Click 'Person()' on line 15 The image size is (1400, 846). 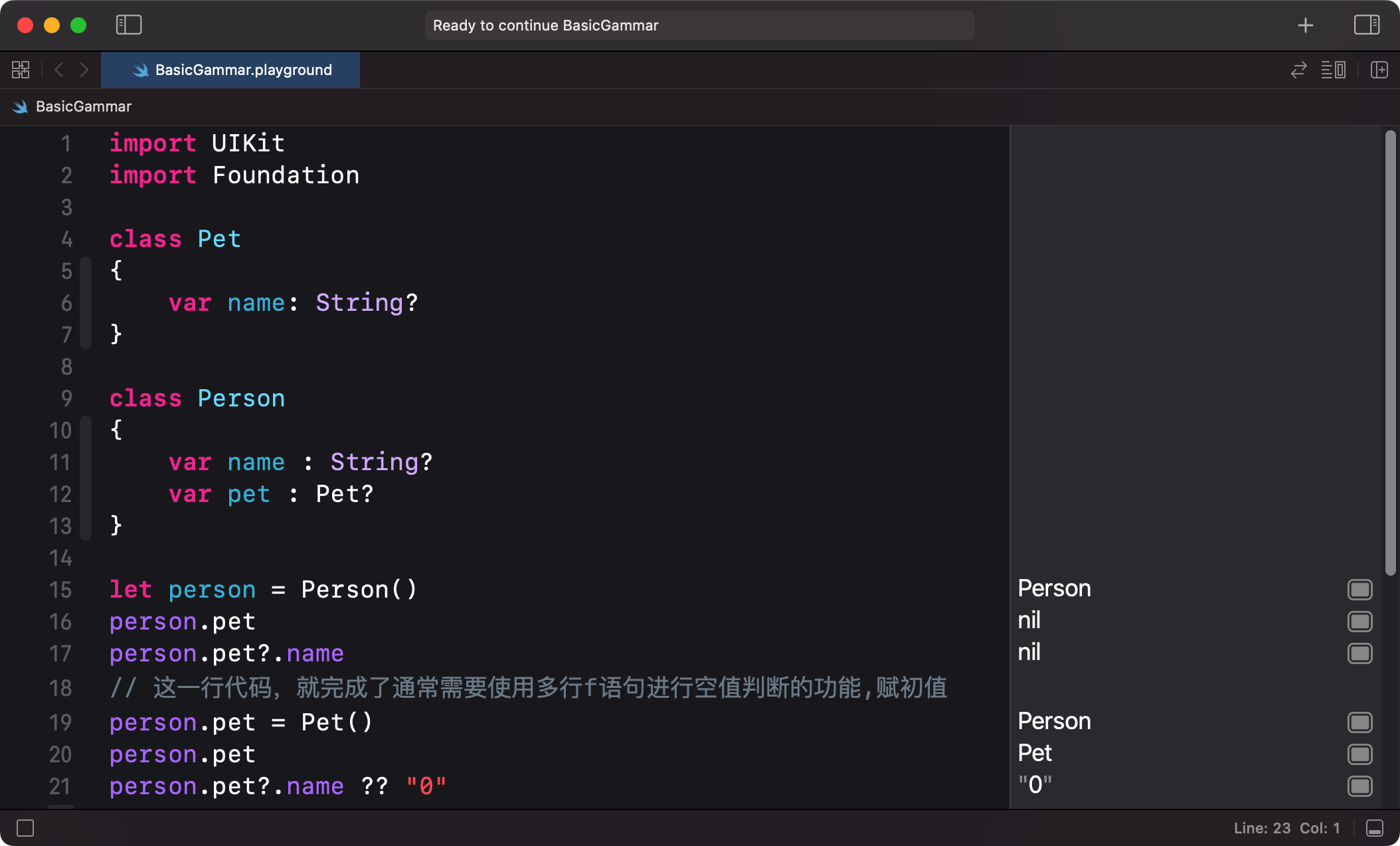point(359,590)
